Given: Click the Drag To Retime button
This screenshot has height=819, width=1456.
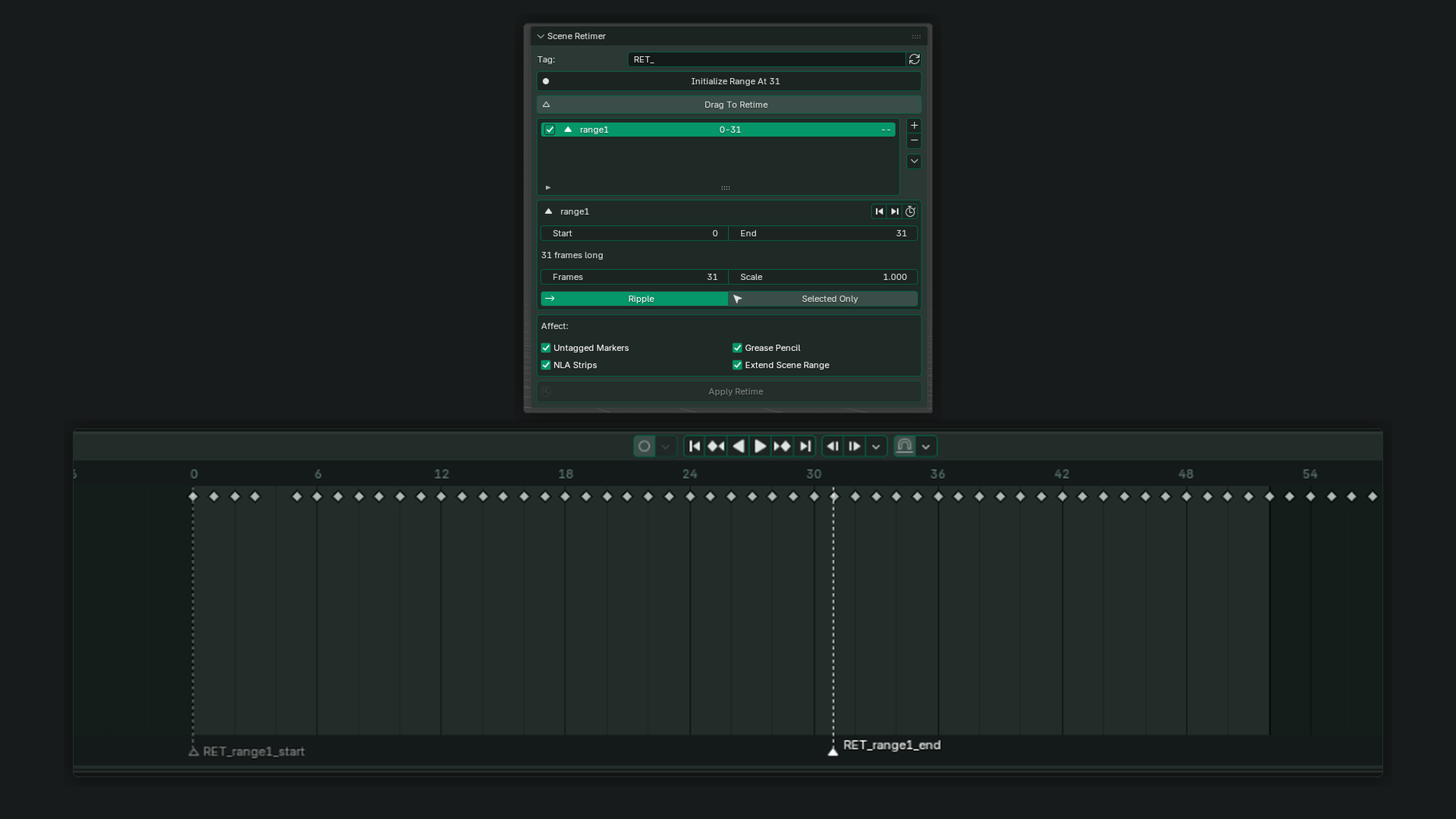Looking at the screenshot, I should [729, 105].
